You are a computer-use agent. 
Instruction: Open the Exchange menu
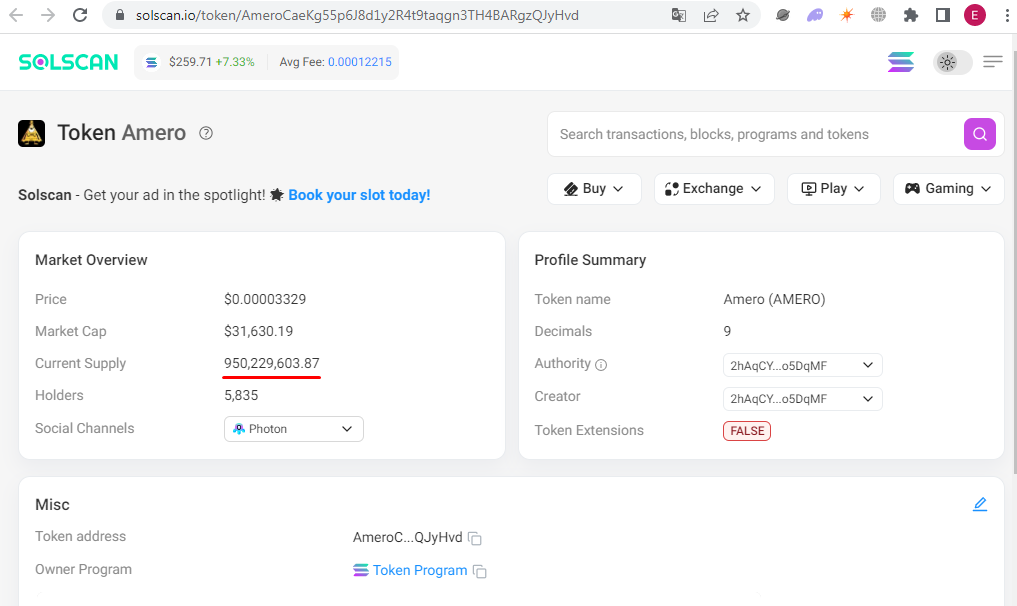coord(713,189)
